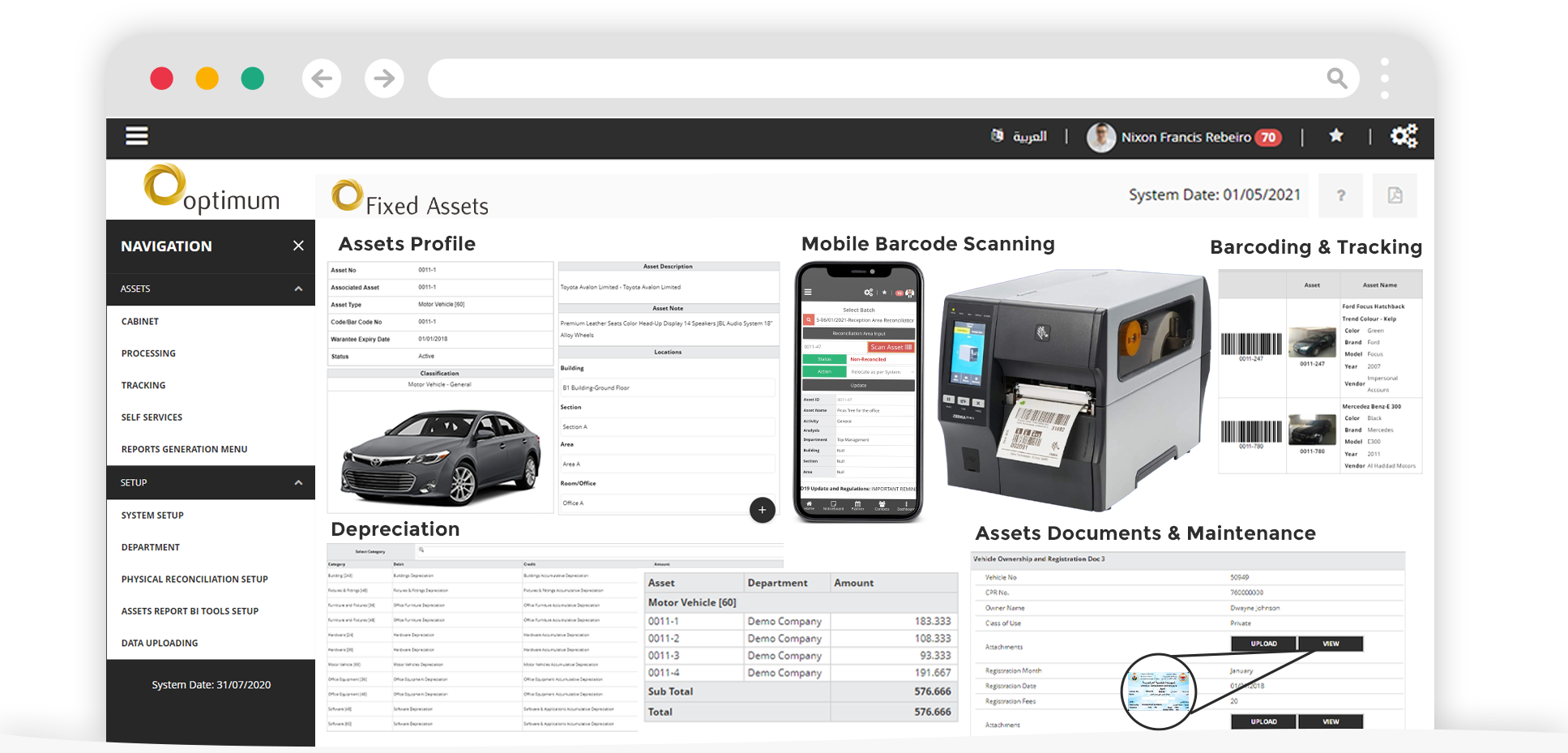Open the browser three-dot menu

tap(1385, 79)
